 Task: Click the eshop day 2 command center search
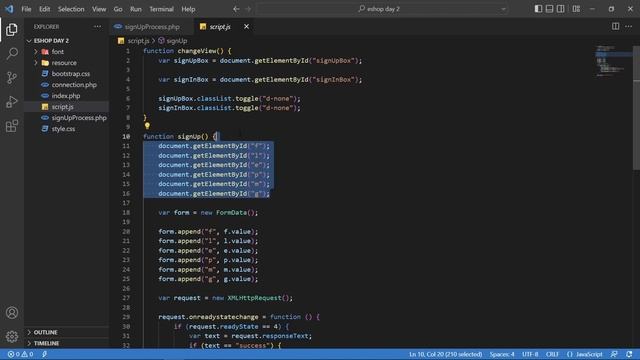click(380, 9)
